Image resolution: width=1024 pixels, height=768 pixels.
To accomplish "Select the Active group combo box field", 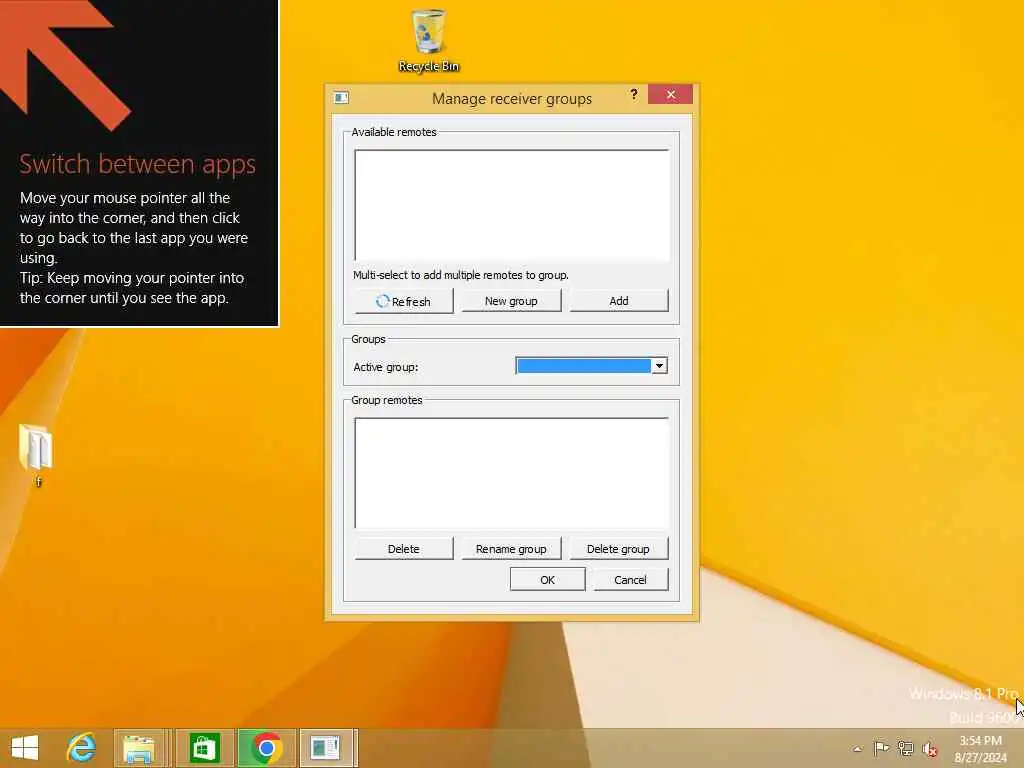I will click(591, 366).
